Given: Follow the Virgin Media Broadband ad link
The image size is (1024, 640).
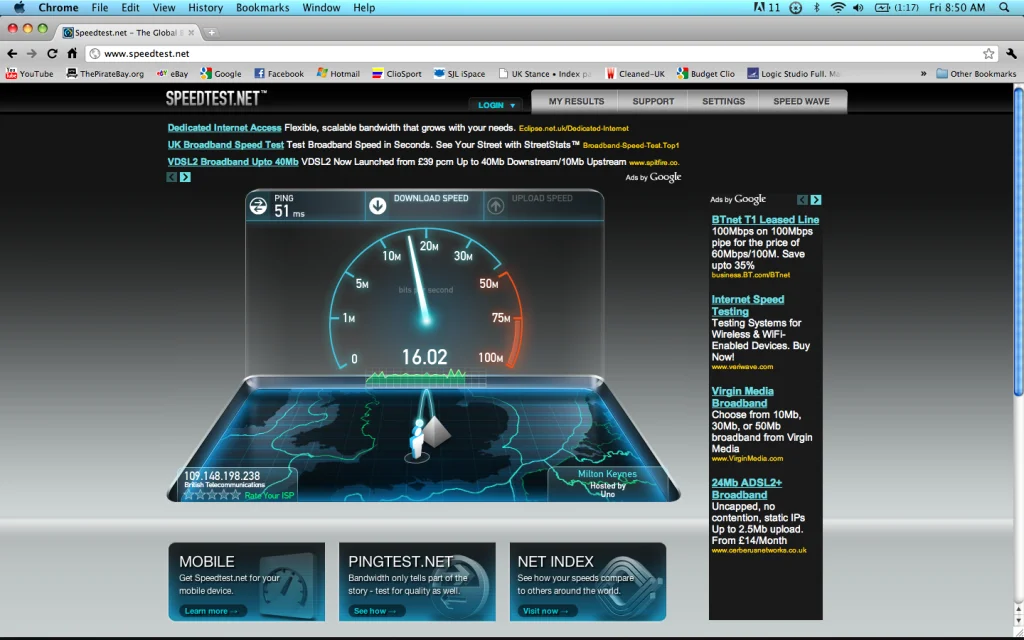Looking at the screenshot, I should 743,397.
